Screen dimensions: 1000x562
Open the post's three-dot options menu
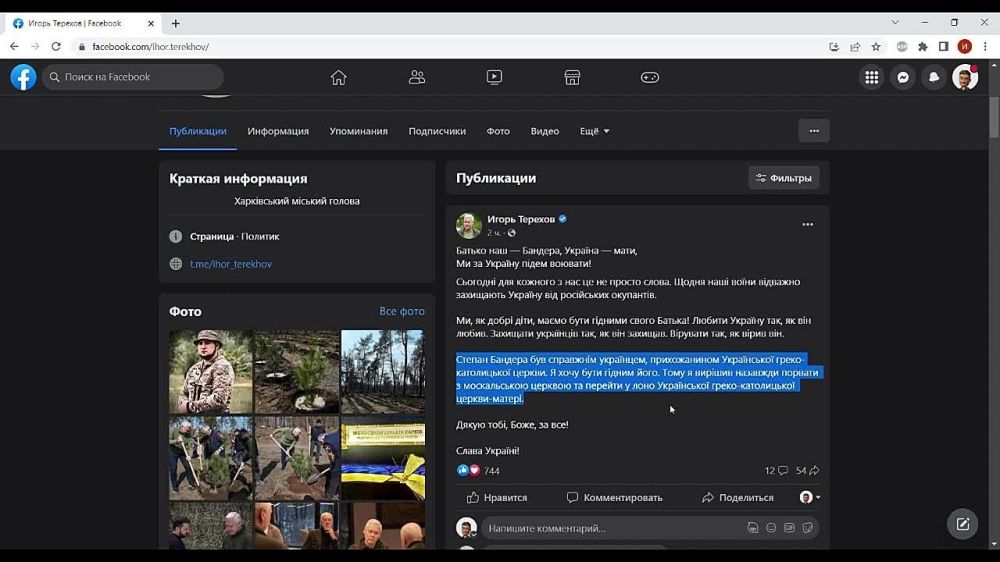pyautogui.click(x=808, y=225)
